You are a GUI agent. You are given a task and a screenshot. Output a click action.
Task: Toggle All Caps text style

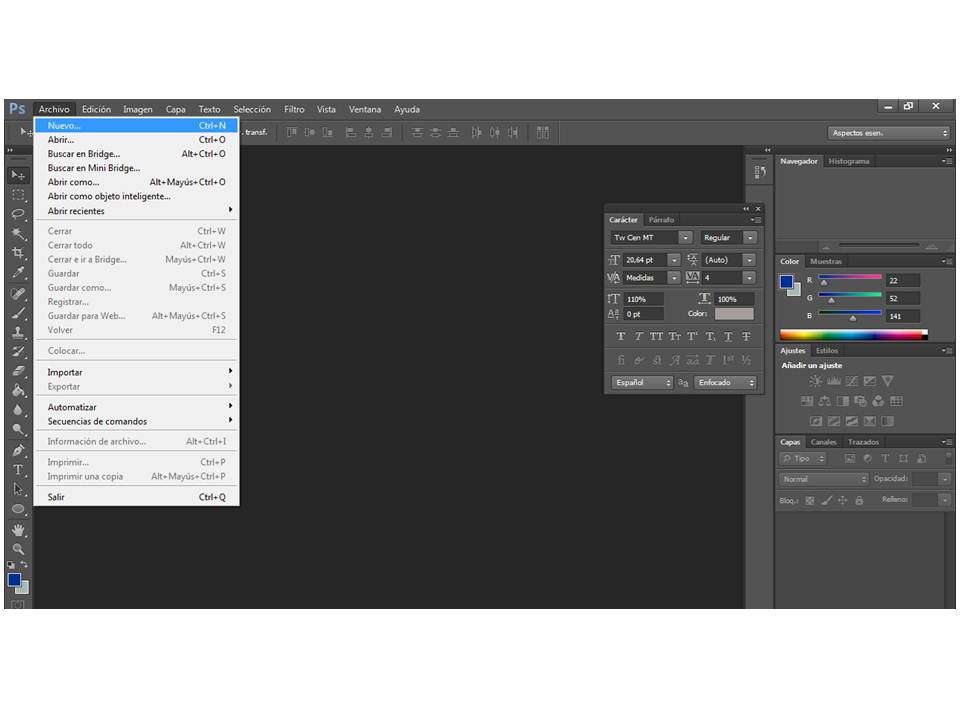coord(656,336)
